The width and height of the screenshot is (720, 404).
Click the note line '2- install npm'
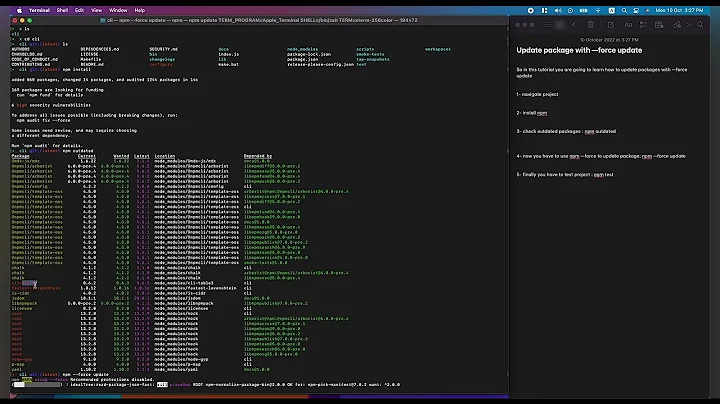[x=532, y=112]
